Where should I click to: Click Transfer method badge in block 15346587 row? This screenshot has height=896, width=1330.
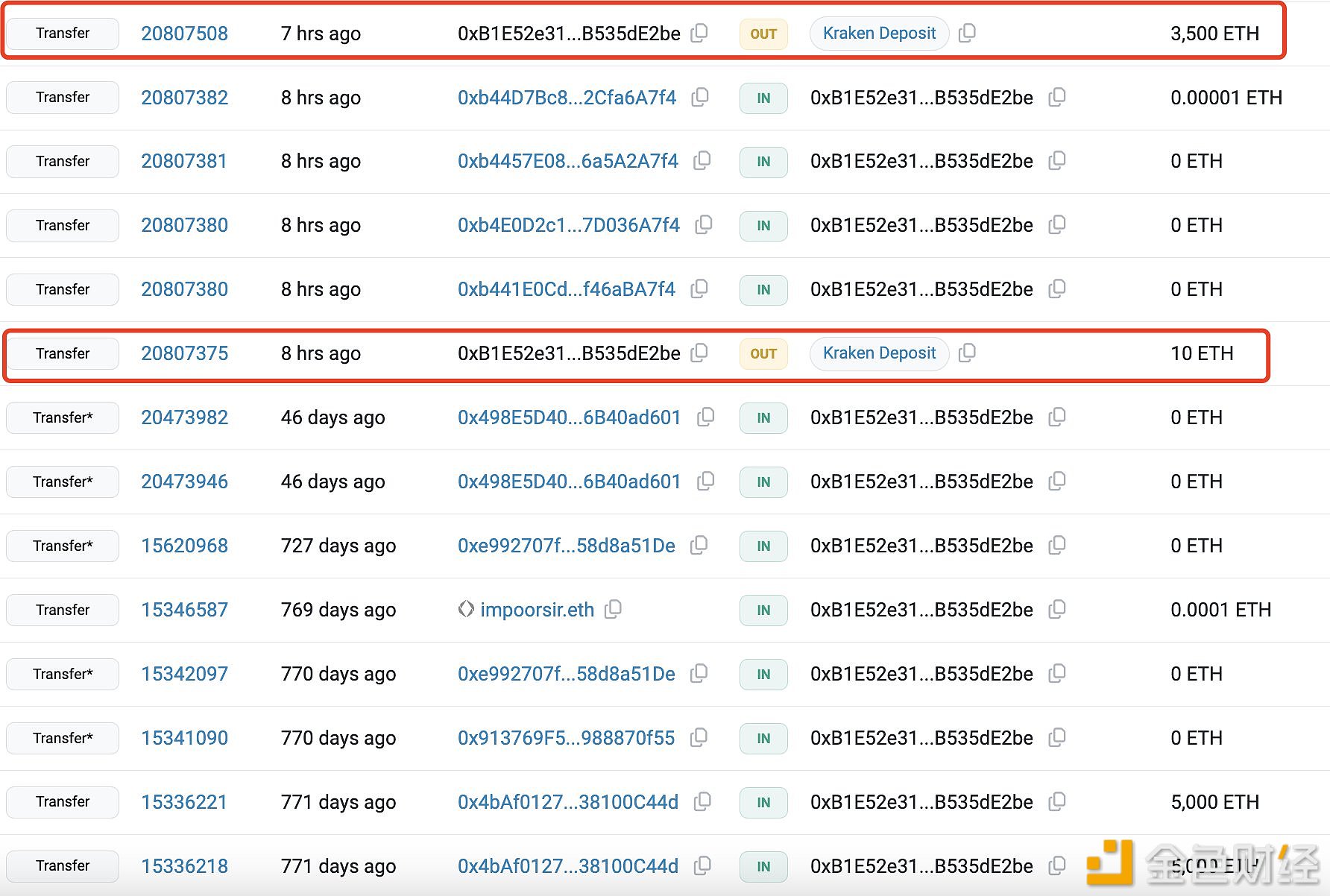[x=63, y=610]
